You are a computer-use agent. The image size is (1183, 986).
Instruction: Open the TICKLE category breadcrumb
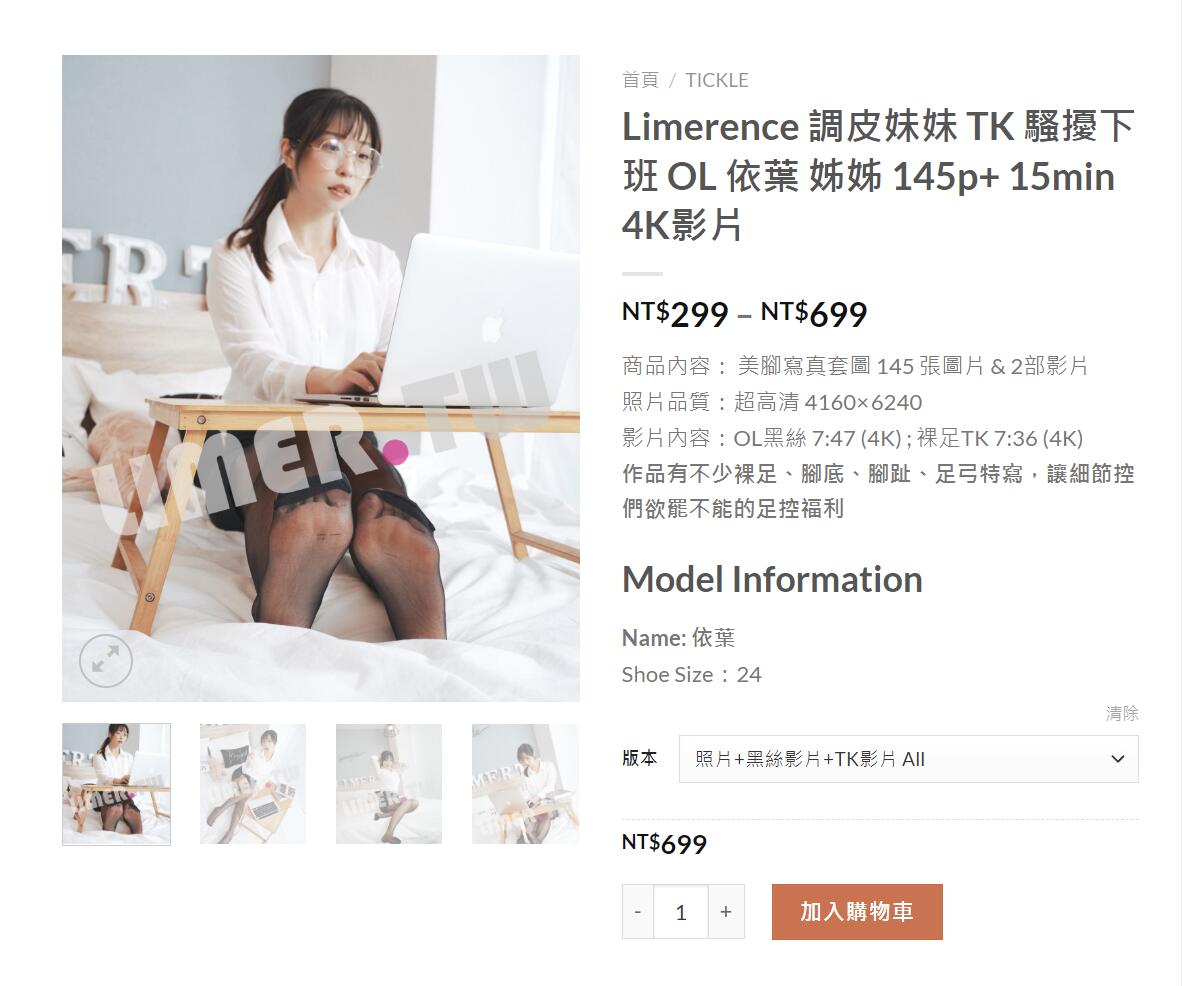(x=717, y=80)
